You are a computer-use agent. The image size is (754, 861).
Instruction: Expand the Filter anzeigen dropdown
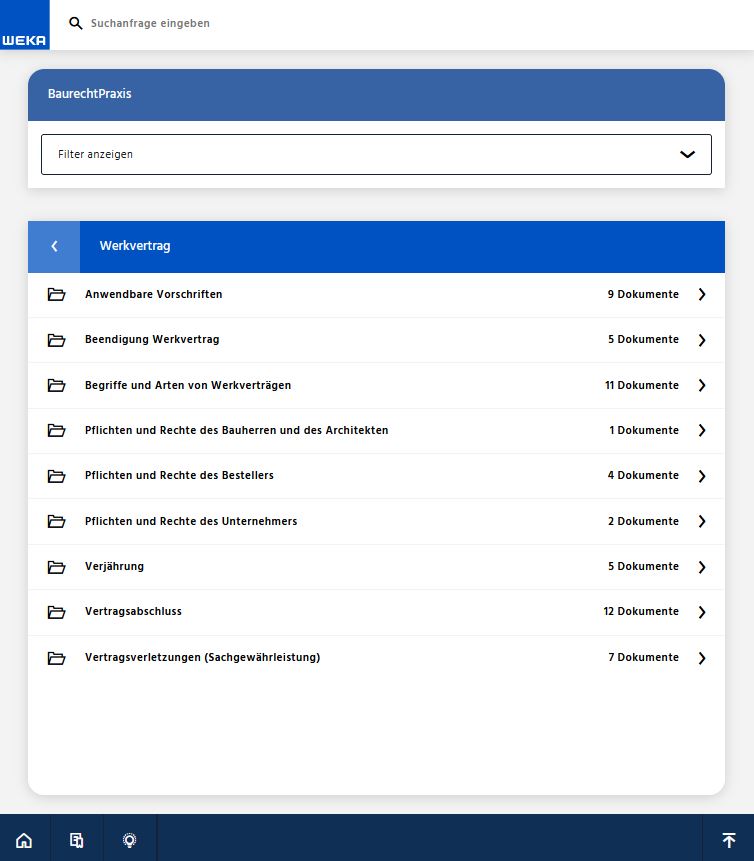tap(686, 154)
